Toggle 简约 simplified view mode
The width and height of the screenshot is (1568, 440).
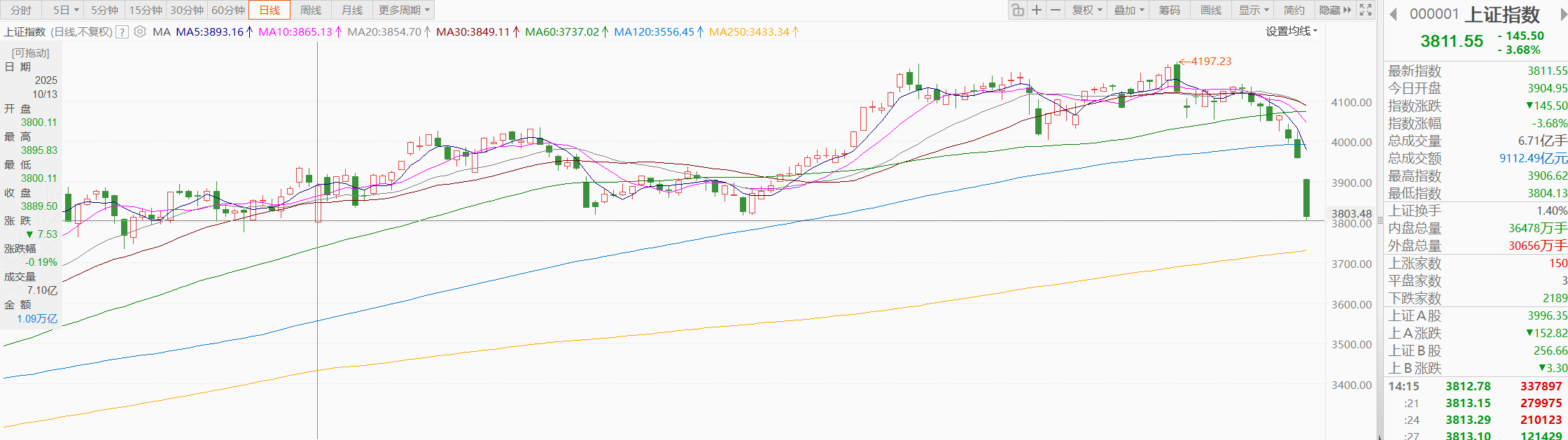pyautogui.click(x=1294, y=10)
